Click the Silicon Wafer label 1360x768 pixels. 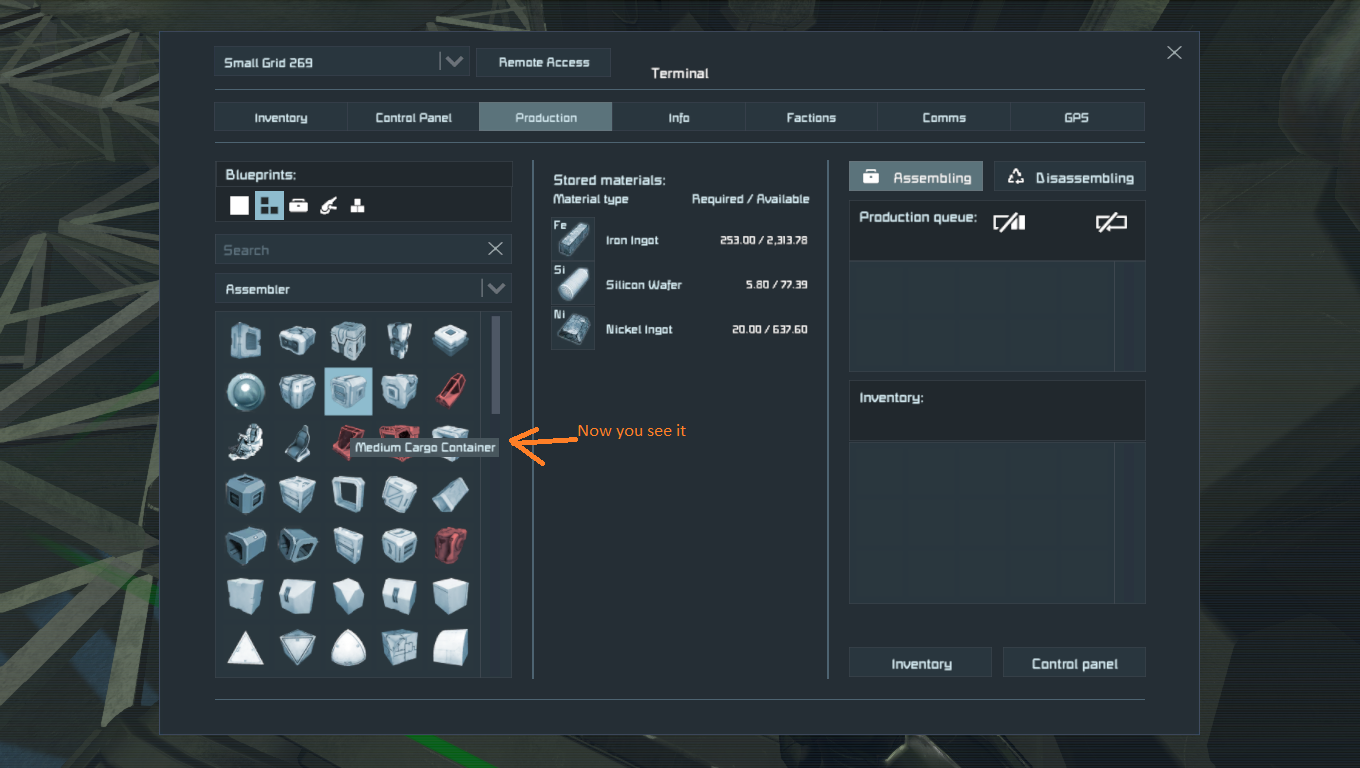[644, 285]
